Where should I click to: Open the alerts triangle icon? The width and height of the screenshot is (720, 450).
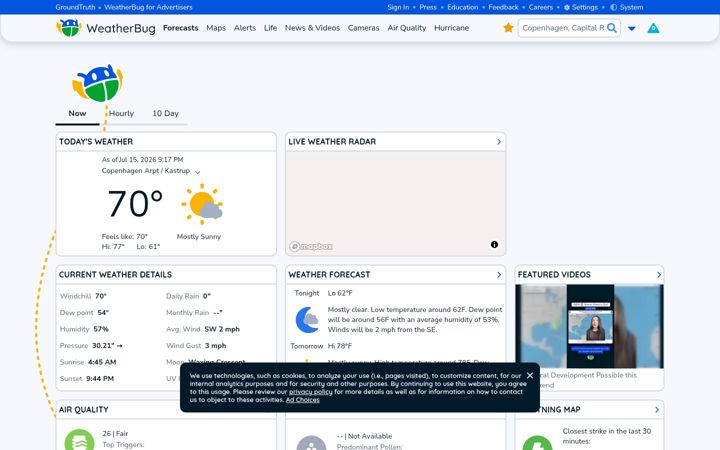653,28
